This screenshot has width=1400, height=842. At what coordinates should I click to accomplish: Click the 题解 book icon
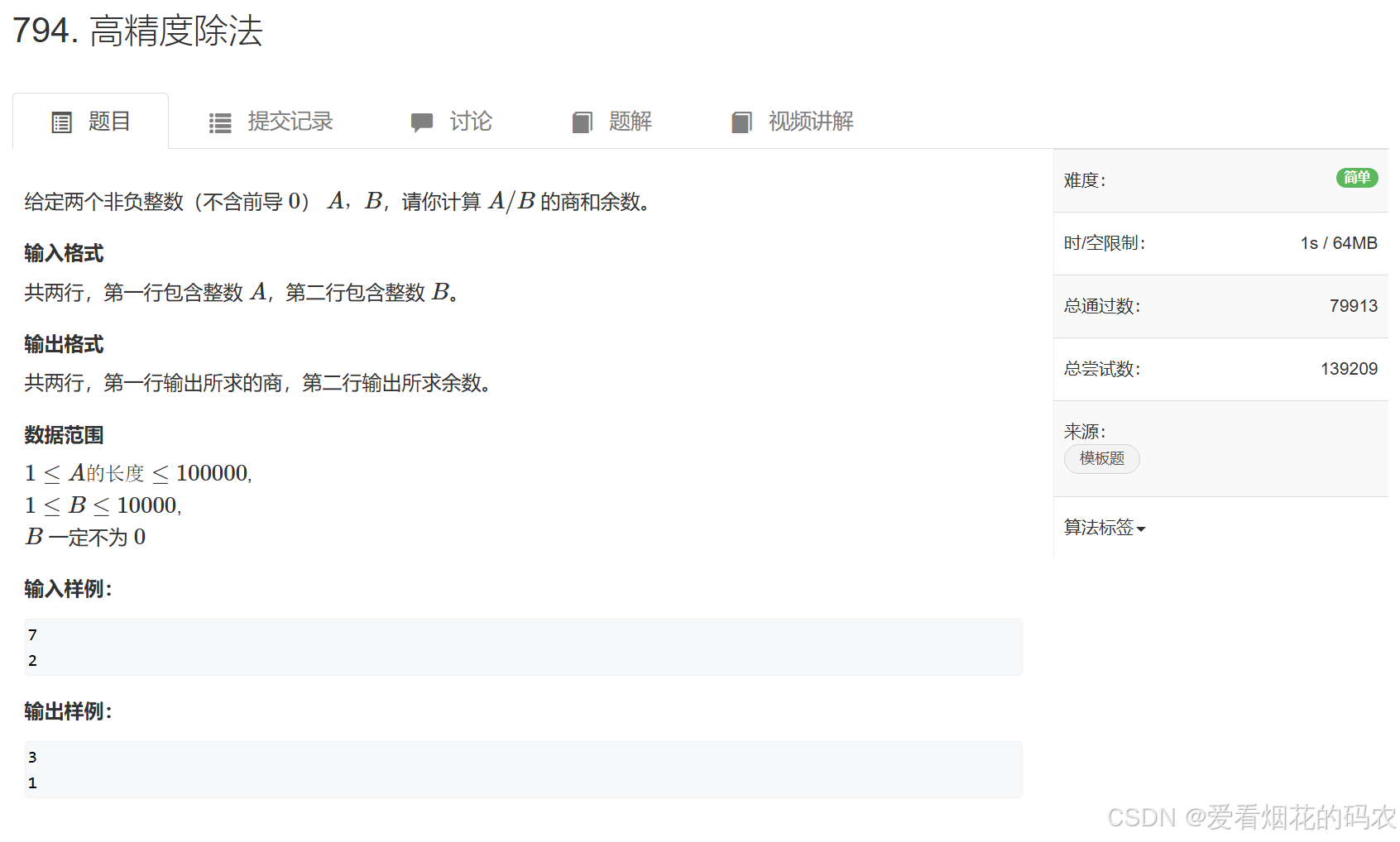pos(583,123)
